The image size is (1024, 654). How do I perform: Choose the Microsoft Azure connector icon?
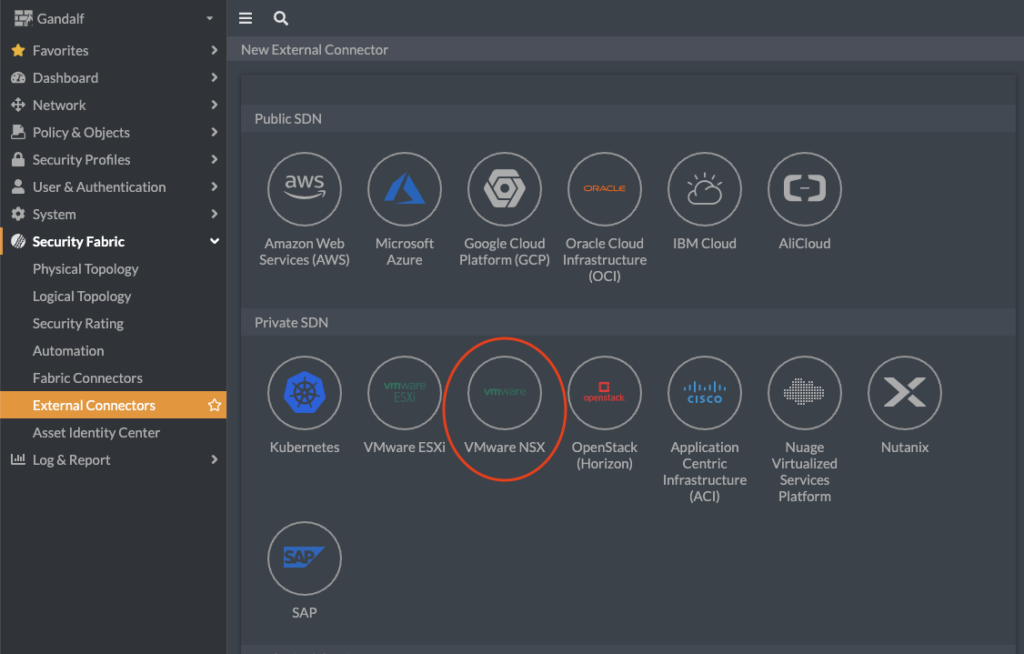(x=404, y=190)
